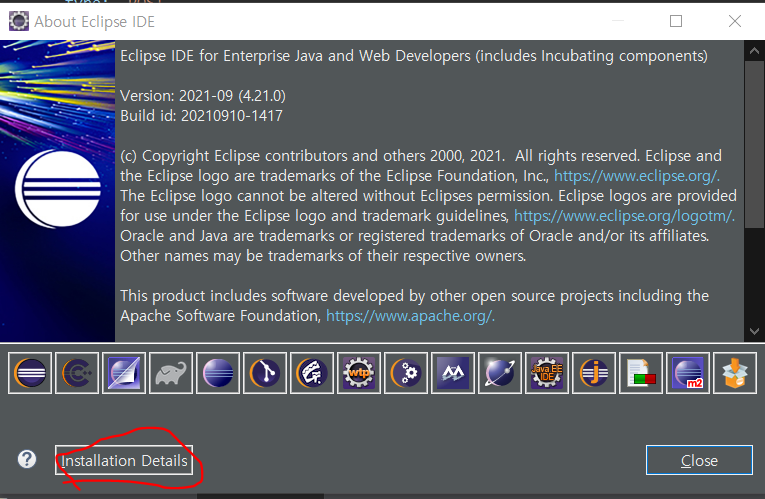Viewport: 765px width, 499px height.
Task: Click the vertical scrollbar thumb in about text
Action: pyautogui.click(x=754, y=144)
